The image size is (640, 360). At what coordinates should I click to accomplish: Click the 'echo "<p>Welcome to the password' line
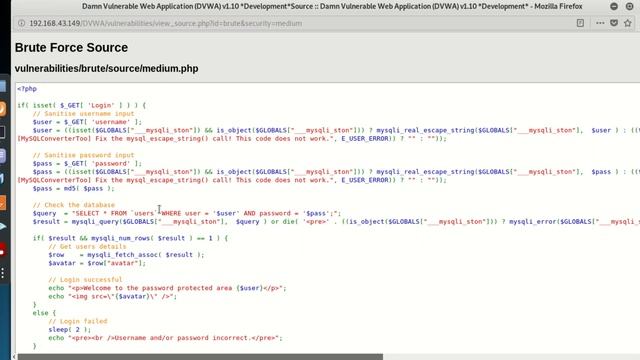tap(167, 288)
